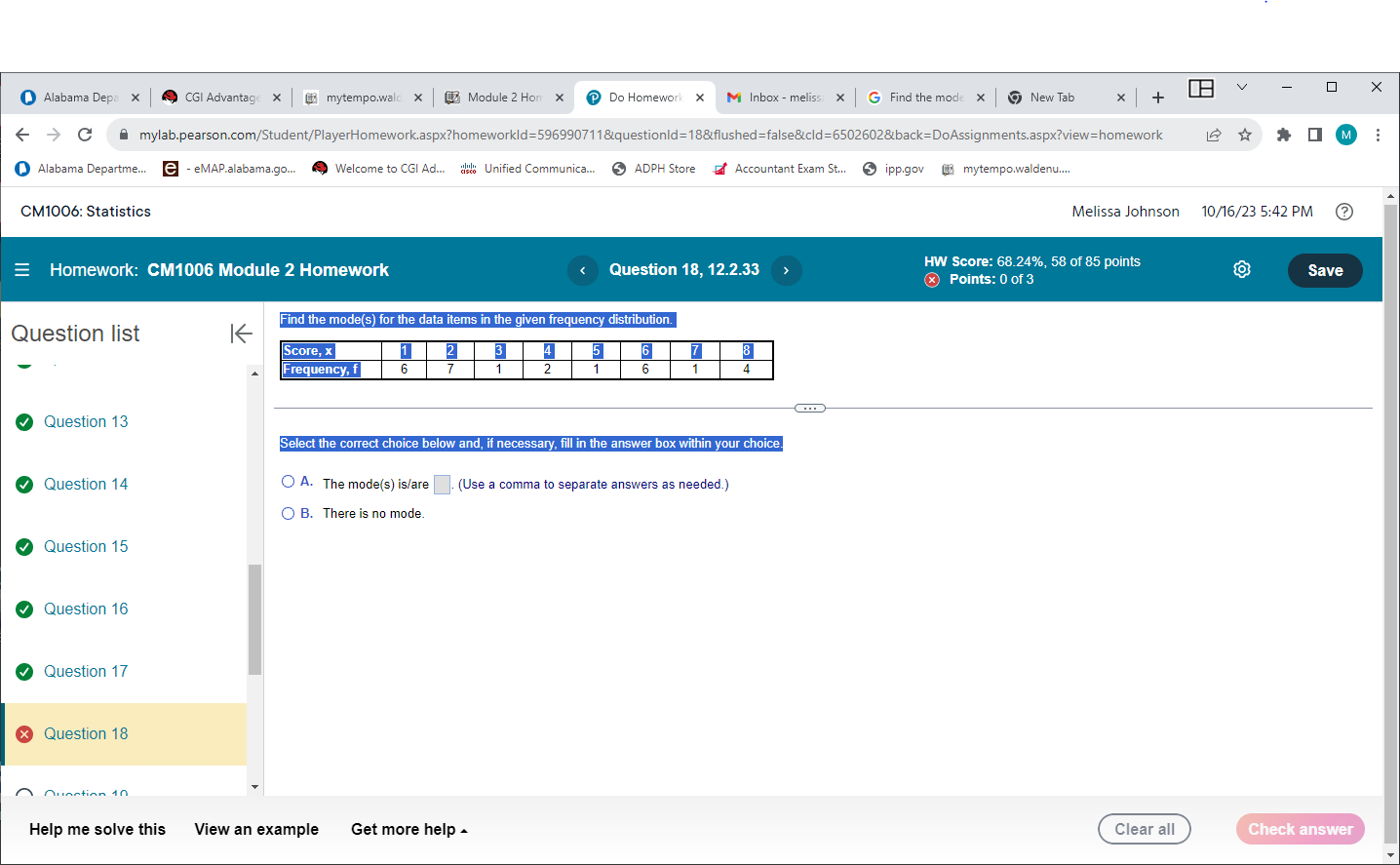The image size is (1400, 865).
Task: Open a new browser tab with plus
Action: [x=1158, y=98]
